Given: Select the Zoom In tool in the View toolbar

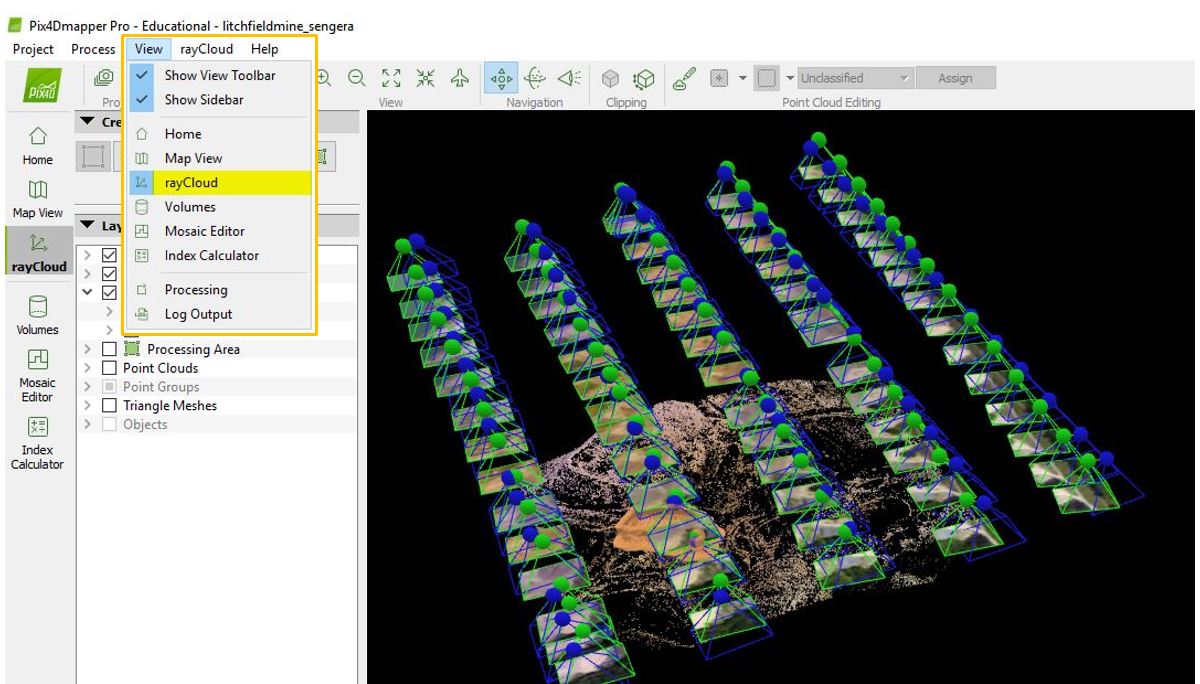Looking at the screenshot, I should (322, 76).
